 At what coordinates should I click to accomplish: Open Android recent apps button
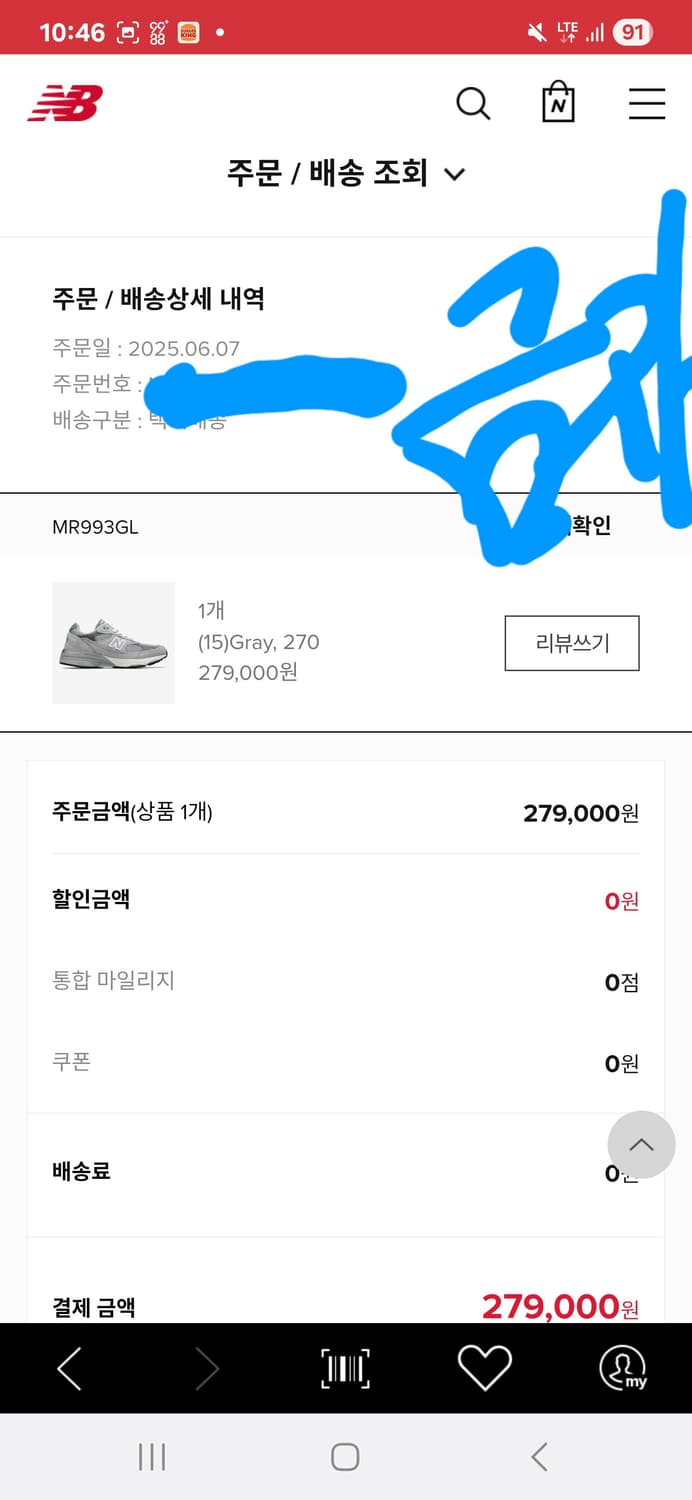pyautogui.click(x=152, y=1456)
